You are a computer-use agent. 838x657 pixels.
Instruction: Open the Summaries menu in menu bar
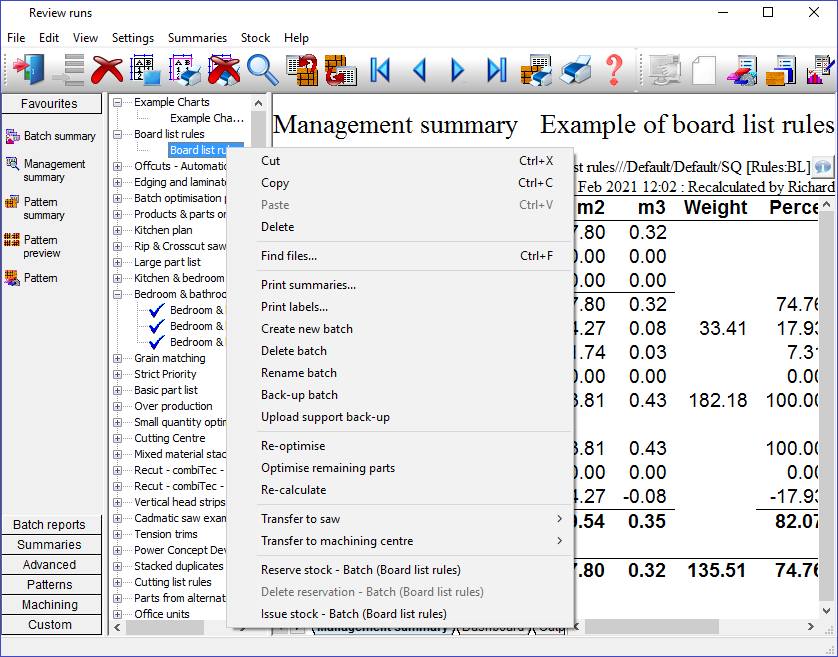pyautogui.click(x=197, y=38)
